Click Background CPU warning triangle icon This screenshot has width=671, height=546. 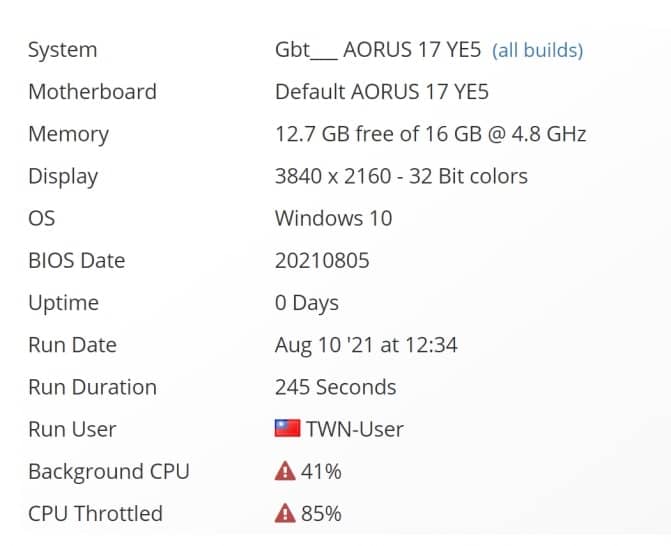tap(285, 471)
